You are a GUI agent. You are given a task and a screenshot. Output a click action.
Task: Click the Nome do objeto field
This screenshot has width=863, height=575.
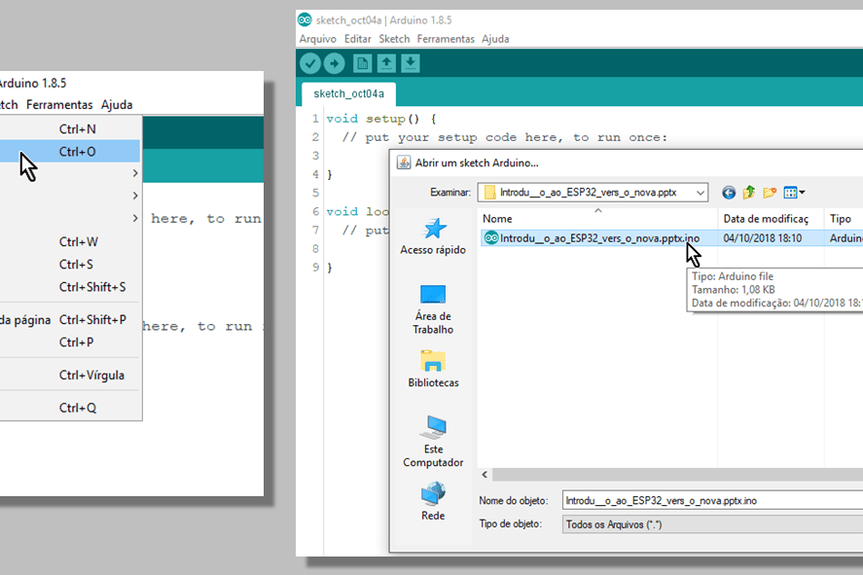pos(710,500)
